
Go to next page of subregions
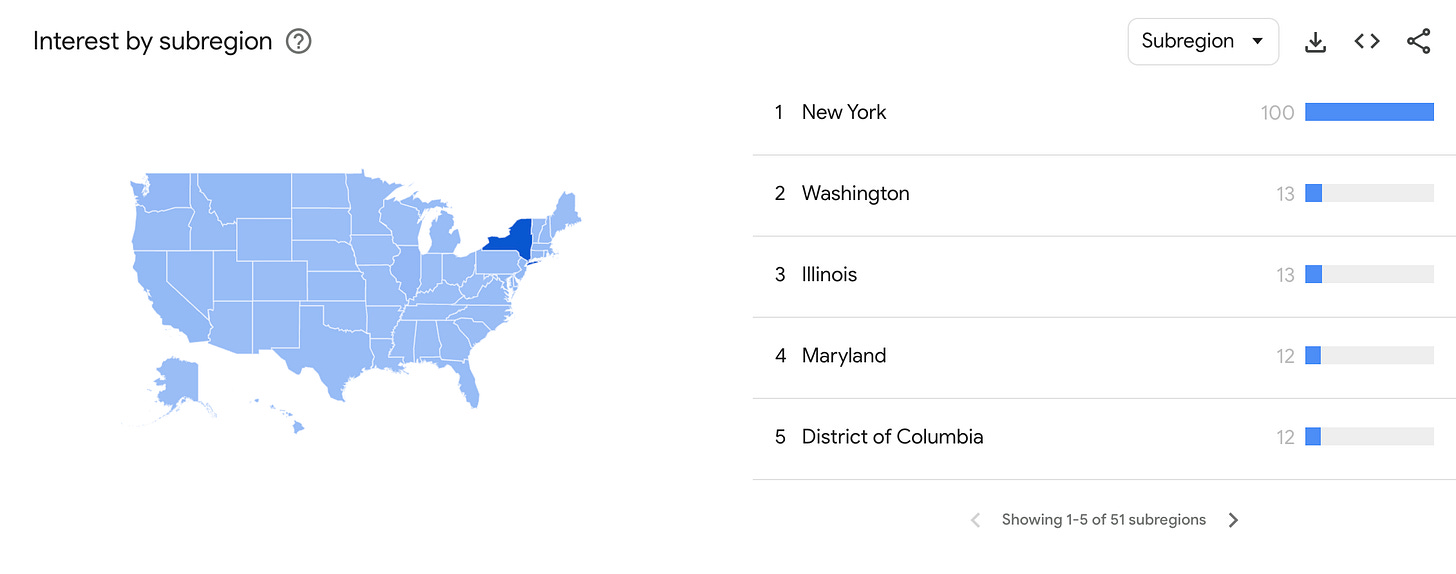click(x=1233, y=520)
